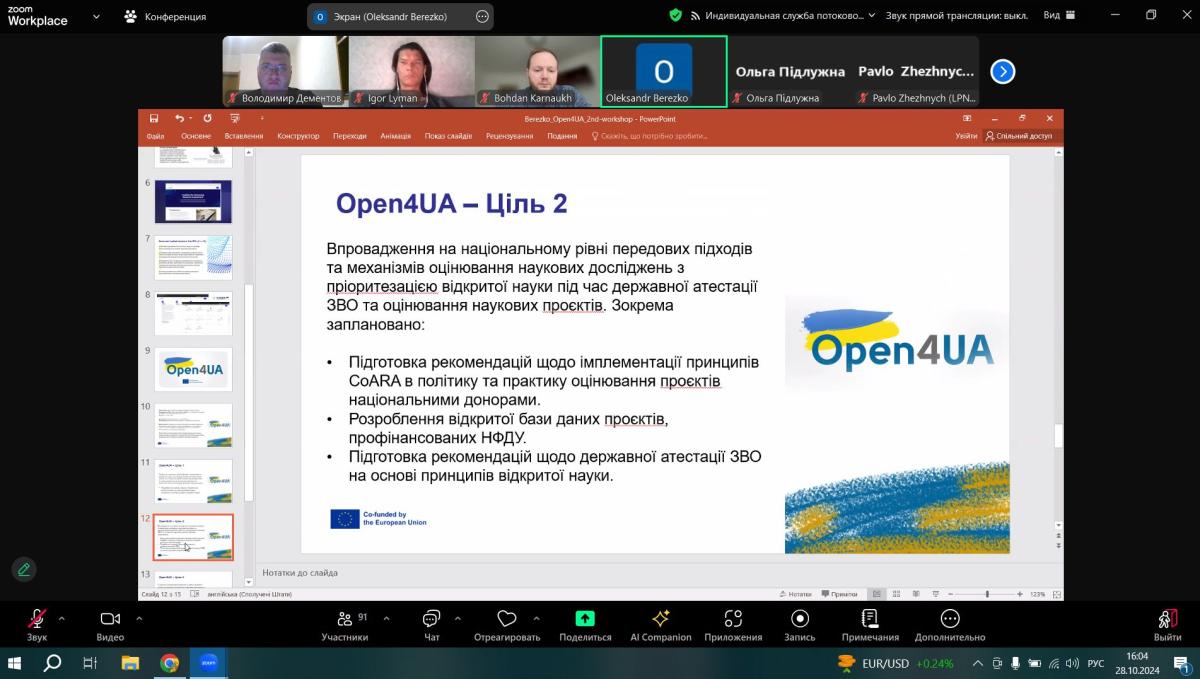
Task: Start slideshow from Quick Access toolbar icon
Action: click(x=234, y=118)
